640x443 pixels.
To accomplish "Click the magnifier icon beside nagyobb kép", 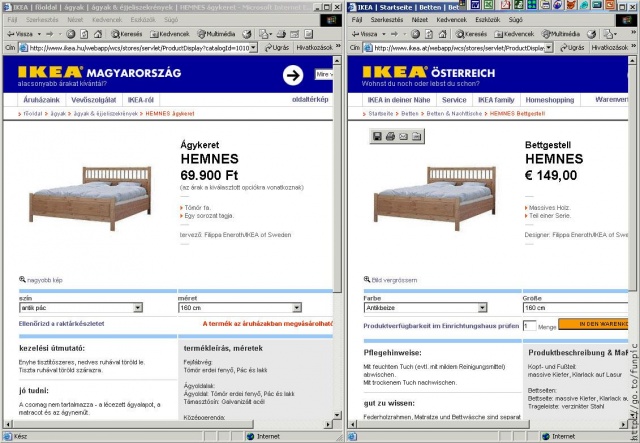I will 22,280.
